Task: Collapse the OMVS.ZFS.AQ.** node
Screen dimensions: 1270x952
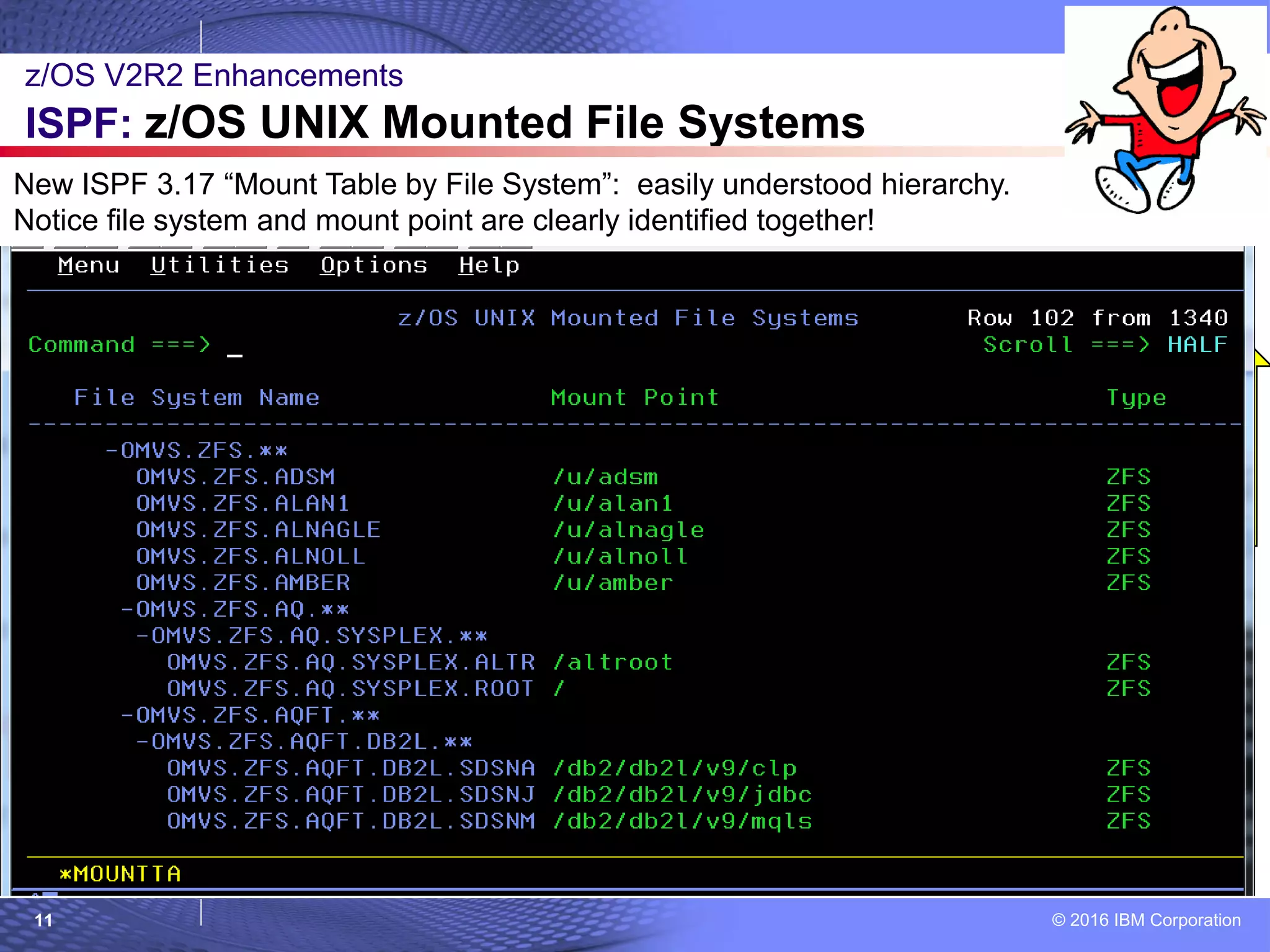Action: (x=127, y=610)
